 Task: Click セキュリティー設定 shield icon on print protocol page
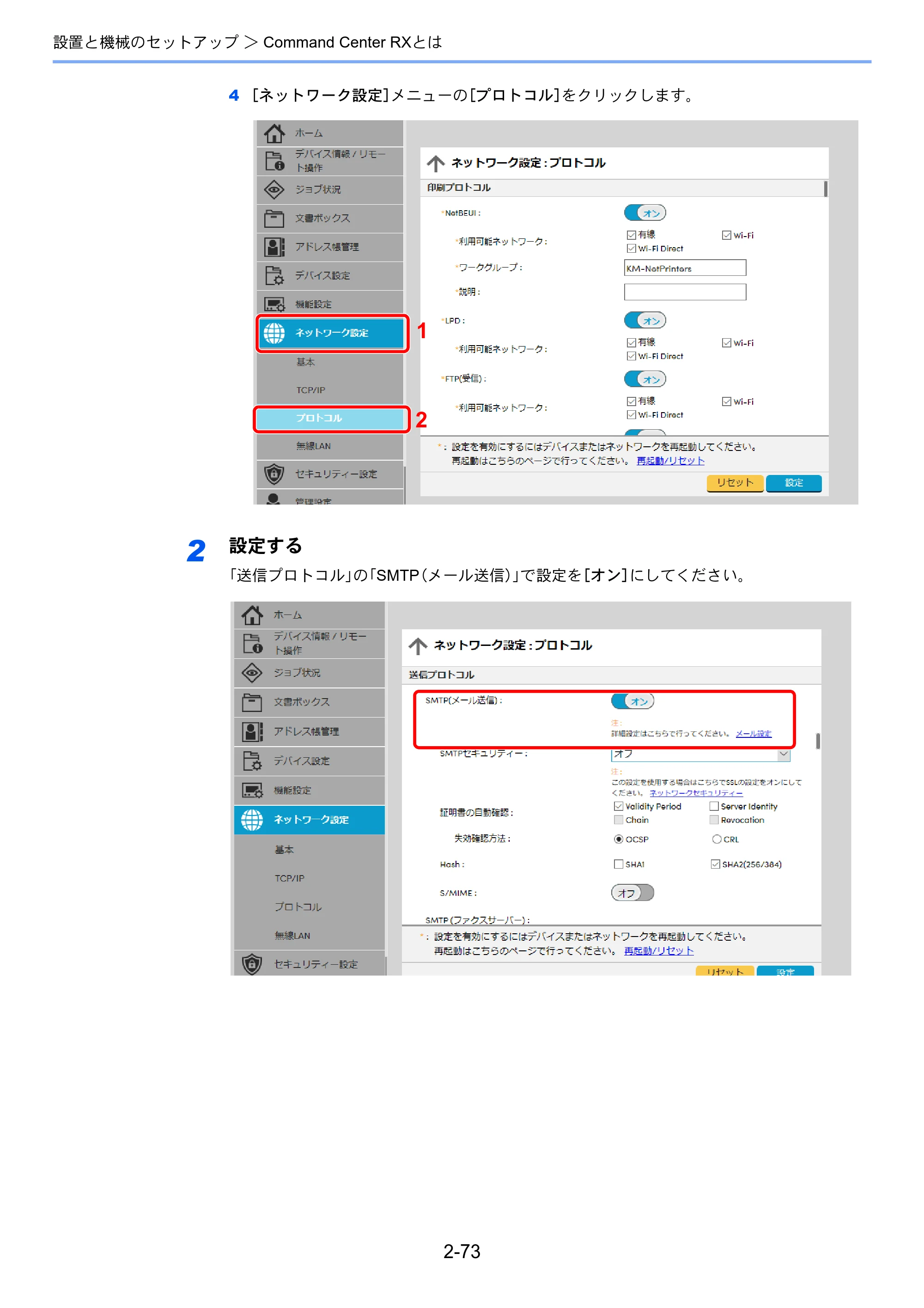tap(274, 474)
